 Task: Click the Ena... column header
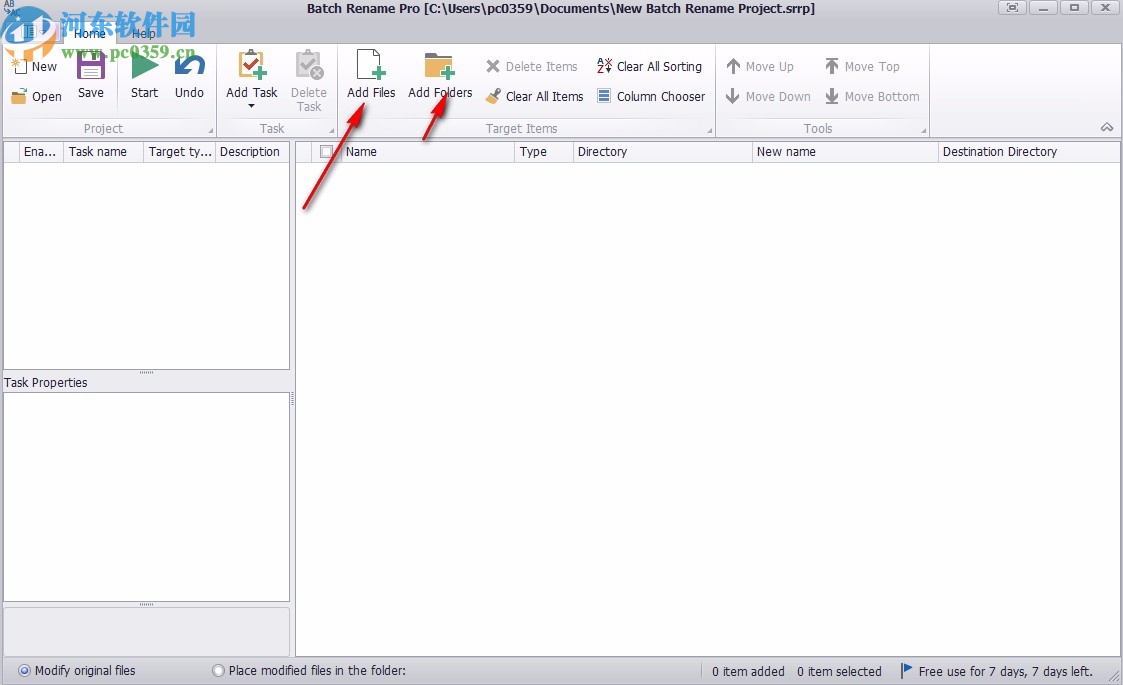pos(41,152)
